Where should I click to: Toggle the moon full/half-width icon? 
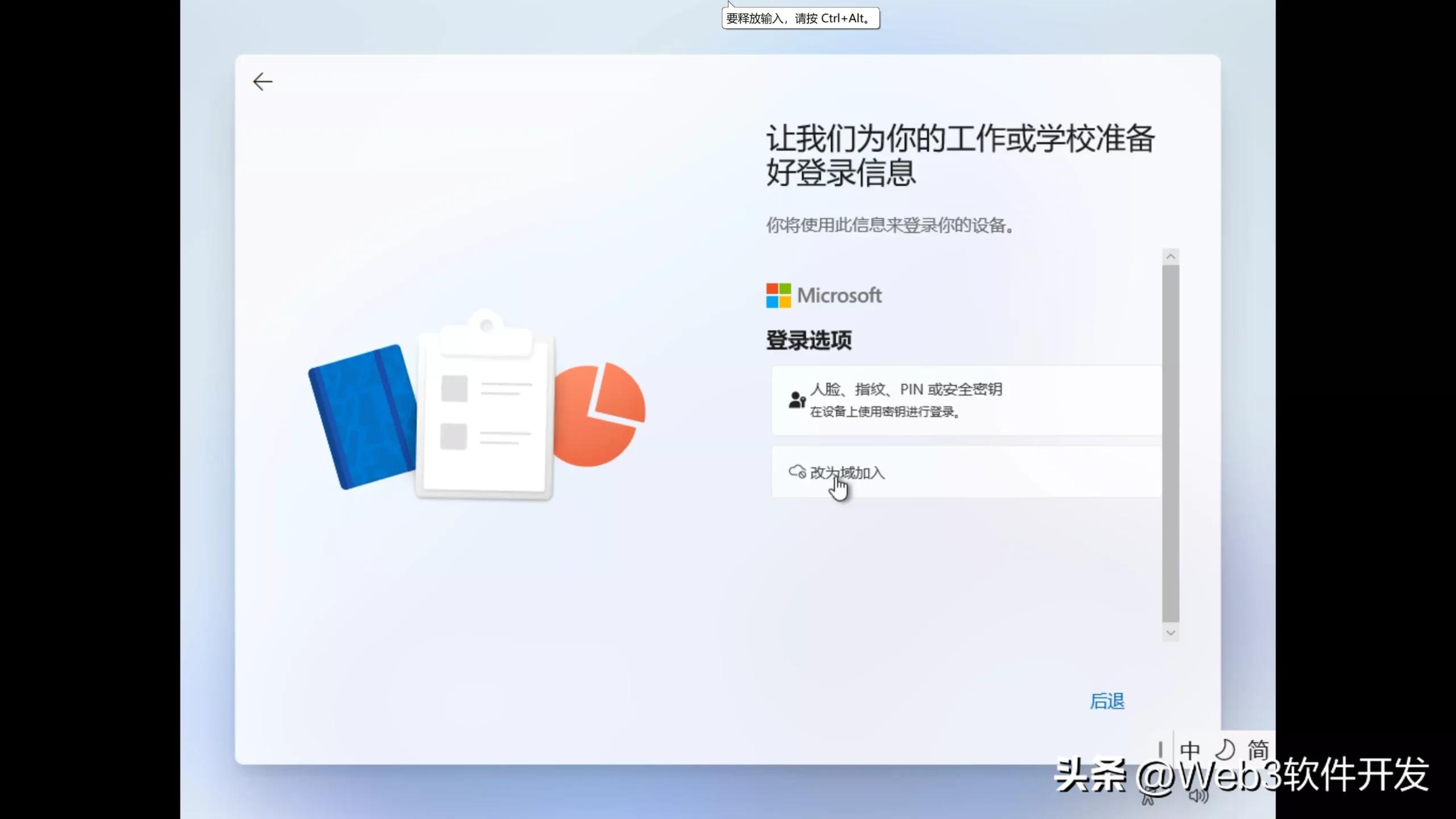click(1227, 749)
